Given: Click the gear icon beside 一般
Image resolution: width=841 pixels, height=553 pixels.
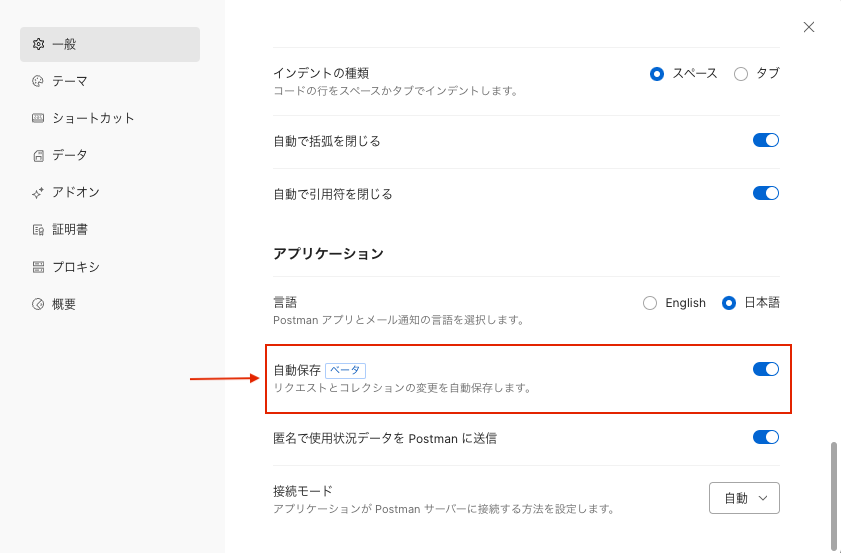Looking at the screenshot, I should pos(38,44).
